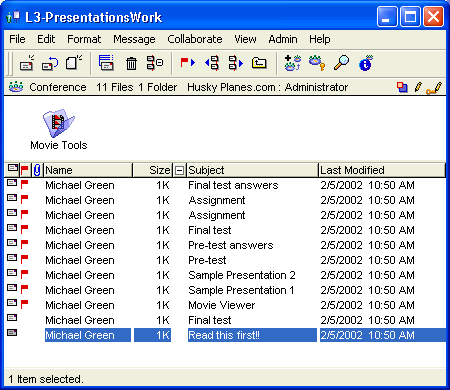Viewport: 450px width, 390px height.
Task: Collapse threads using minus box beside Subject
Action: pos(179,170)
